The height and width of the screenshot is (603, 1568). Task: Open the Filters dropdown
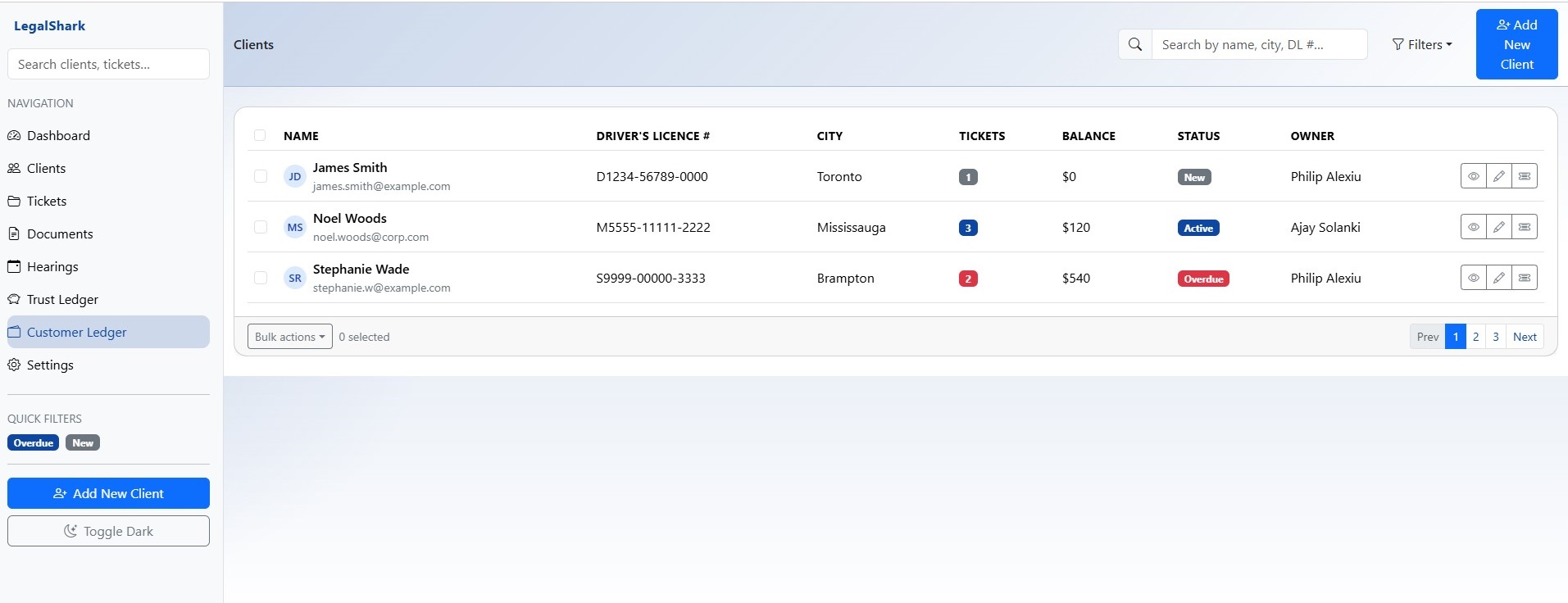coord(1421,44)
